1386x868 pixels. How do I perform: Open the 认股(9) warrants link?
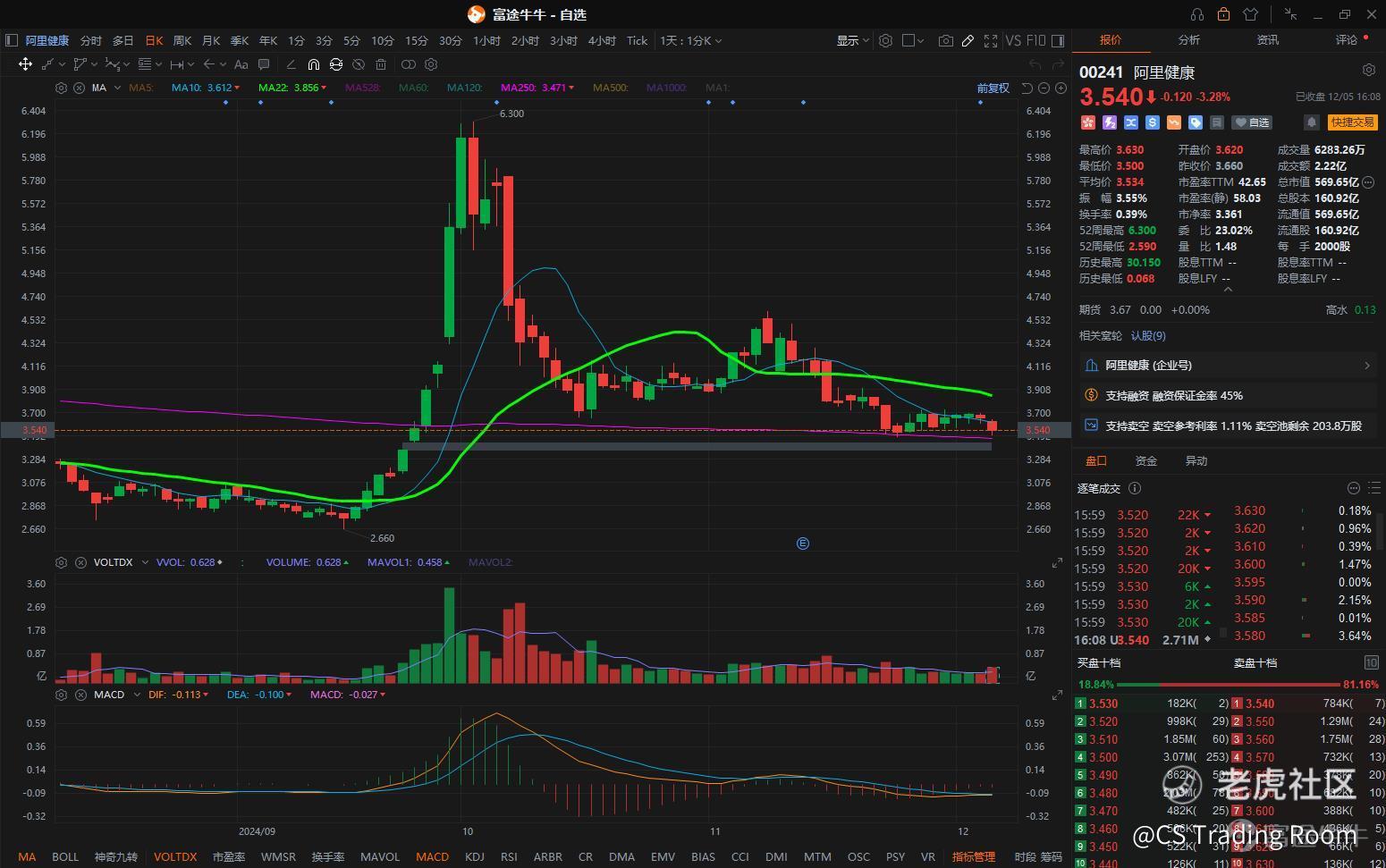(x=1148, y=336)
